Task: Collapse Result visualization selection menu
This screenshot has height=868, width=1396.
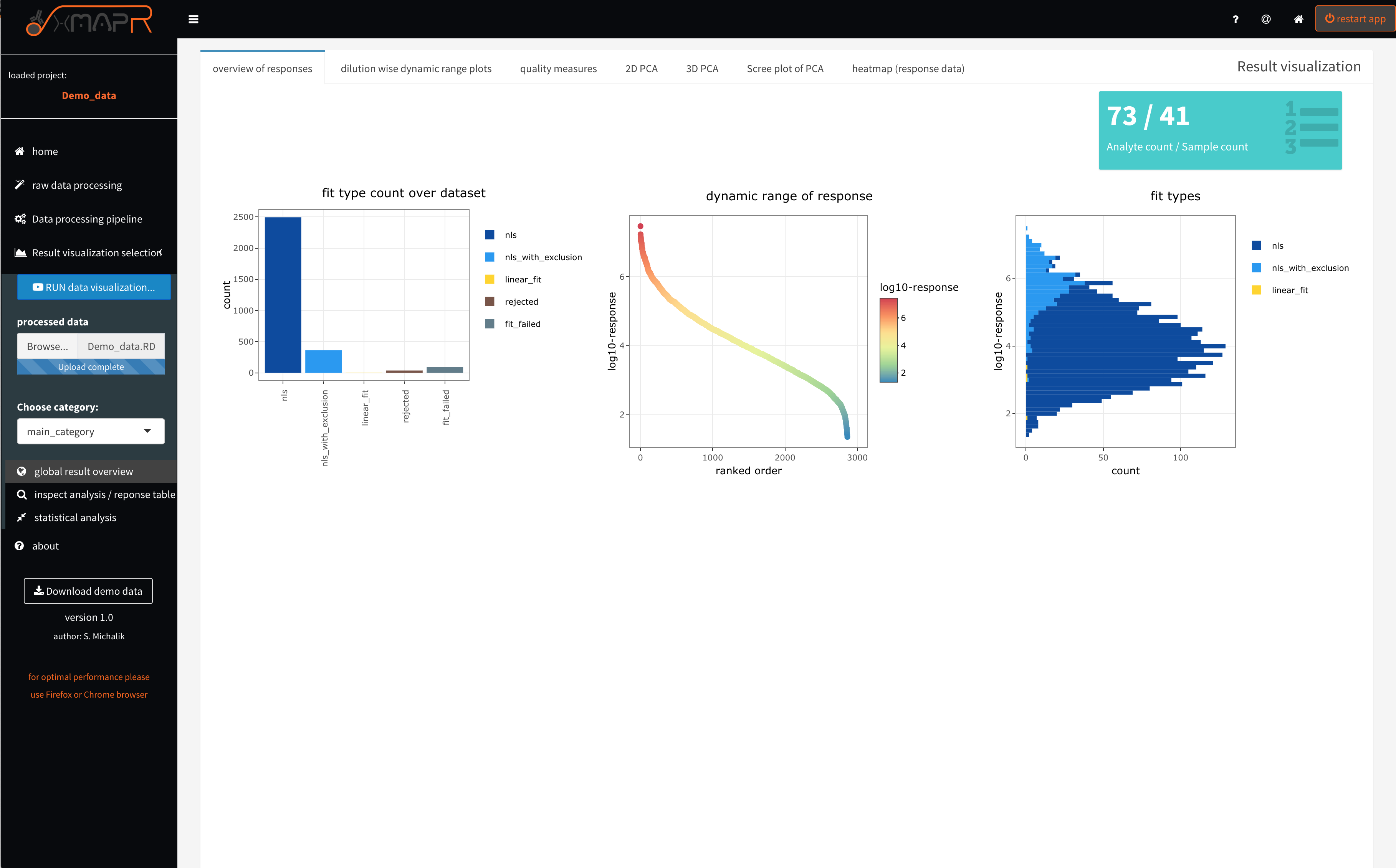Action: click(x=96, y=252)
